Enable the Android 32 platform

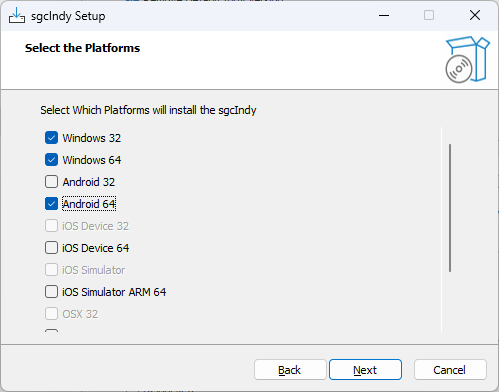pos(51,182)
